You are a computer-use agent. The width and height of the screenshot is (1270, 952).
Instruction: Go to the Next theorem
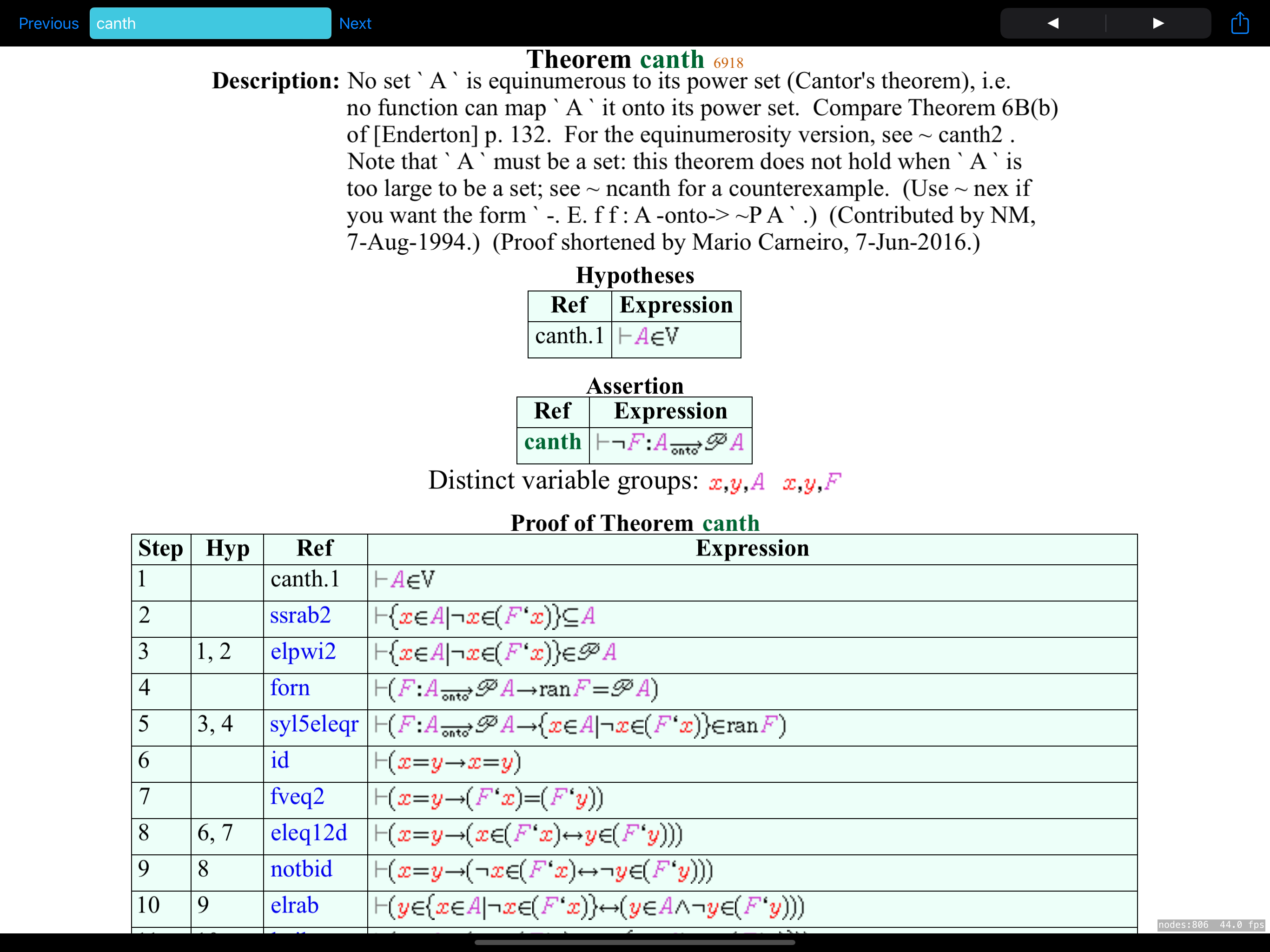coord(355,24)
